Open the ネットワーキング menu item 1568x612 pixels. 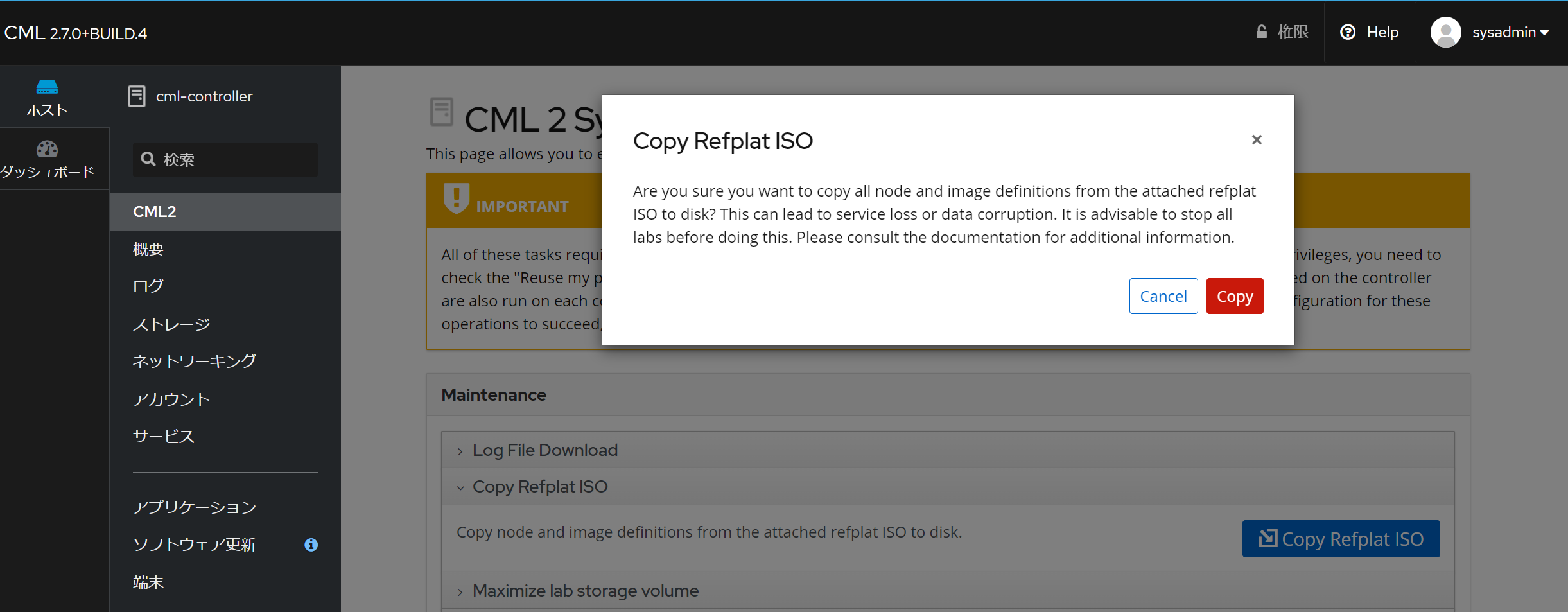(x=195, y=362)
